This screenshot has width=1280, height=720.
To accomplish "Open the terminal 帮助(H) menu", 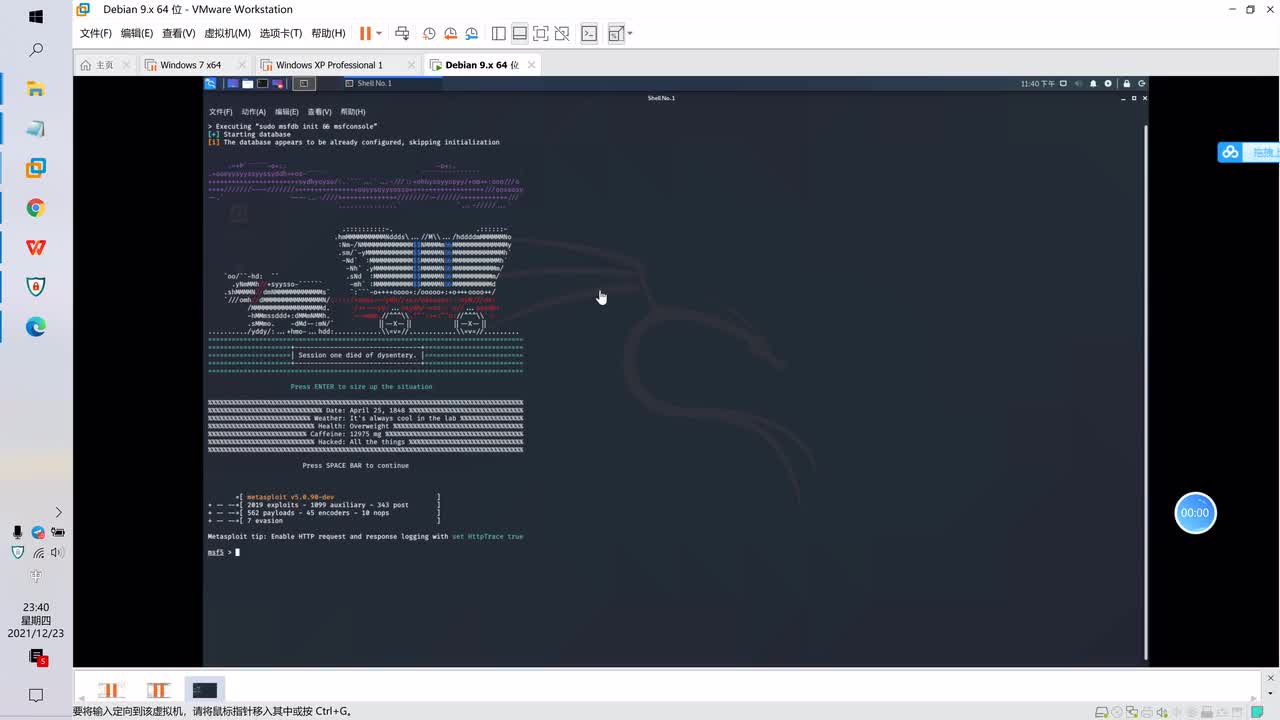I will click(x=353, y=112).
